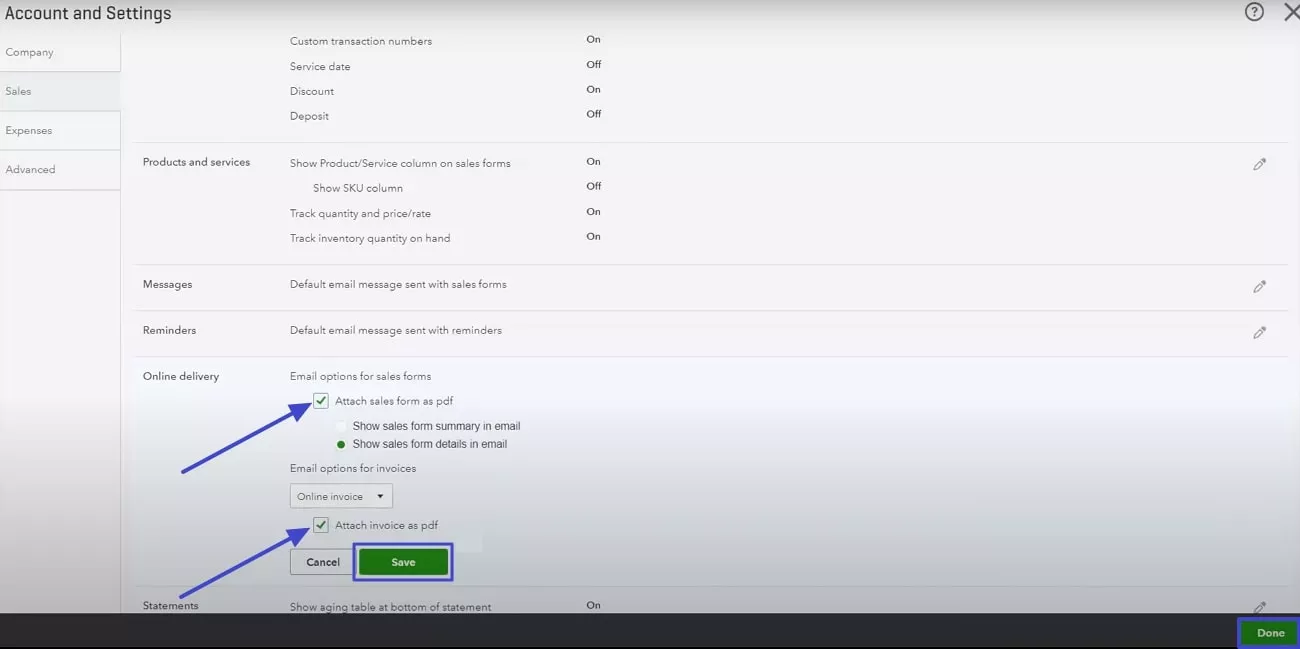The height and width of the screenshot is (649, 1300).
Task: Save the Online delivery changes
Action: [x=403, y=561]
